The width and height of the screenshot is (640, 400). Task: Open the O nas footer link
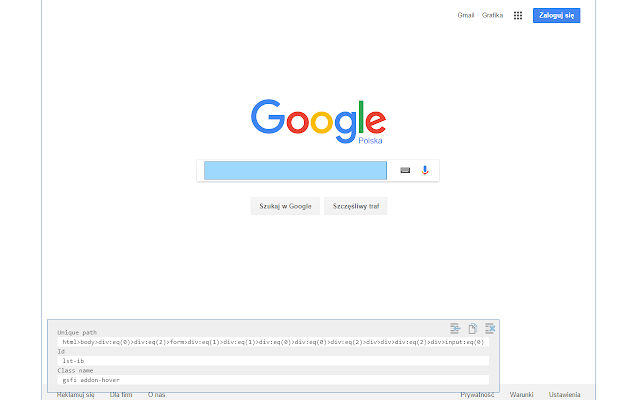[156, 395]
